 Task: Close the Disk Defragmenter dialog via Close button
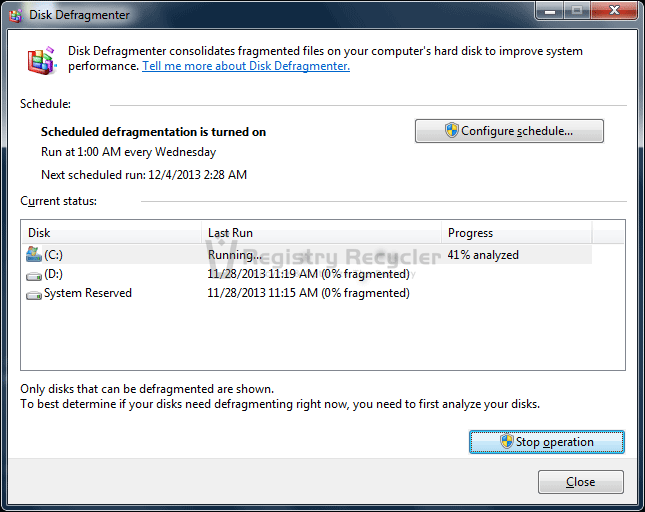tap(580, 482)
